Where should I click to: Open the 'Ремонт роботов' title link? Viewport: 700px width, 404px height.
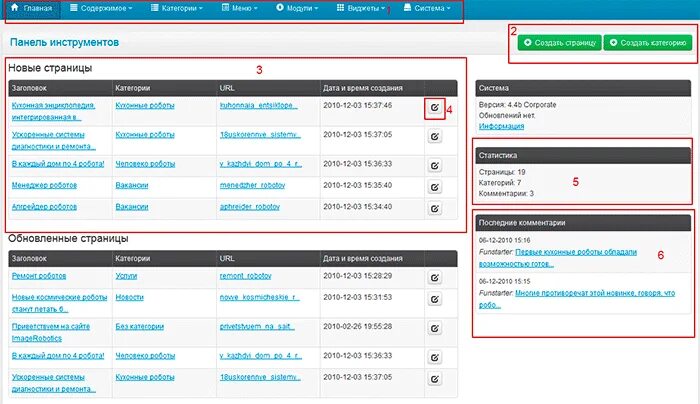[x=39, y=276]
